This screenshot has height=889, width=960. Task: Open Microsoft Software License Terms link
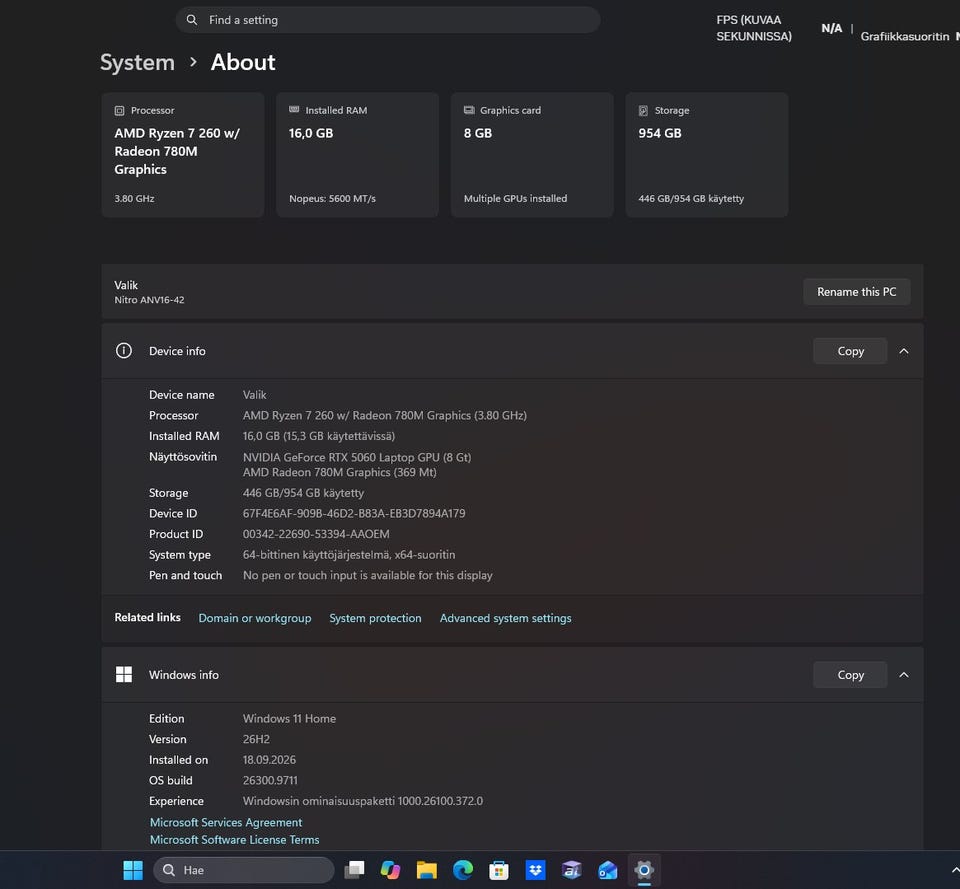point(234,840)
